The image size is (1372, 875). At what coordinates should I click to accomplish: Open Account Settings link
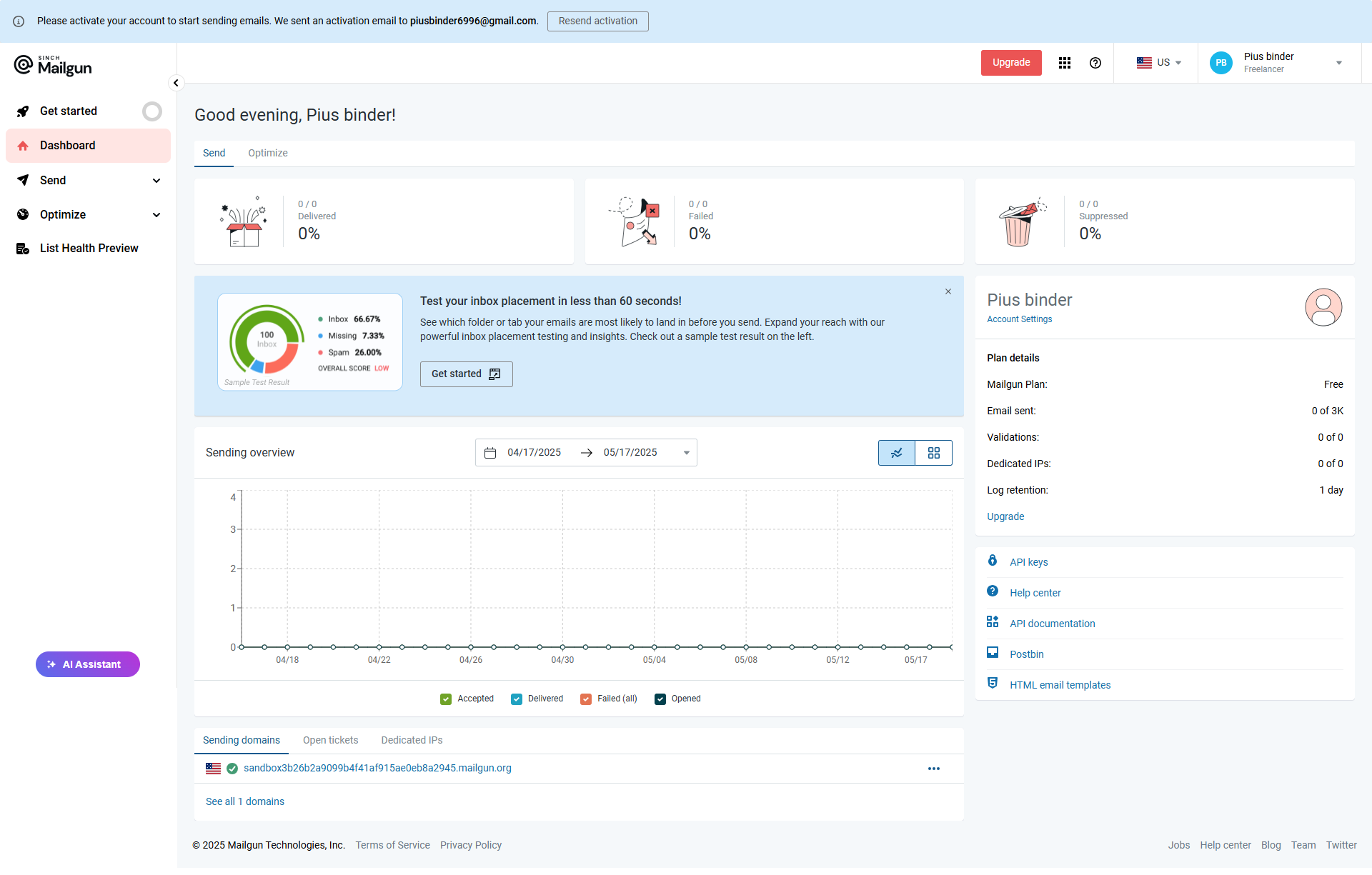(x=1019, y=319)
